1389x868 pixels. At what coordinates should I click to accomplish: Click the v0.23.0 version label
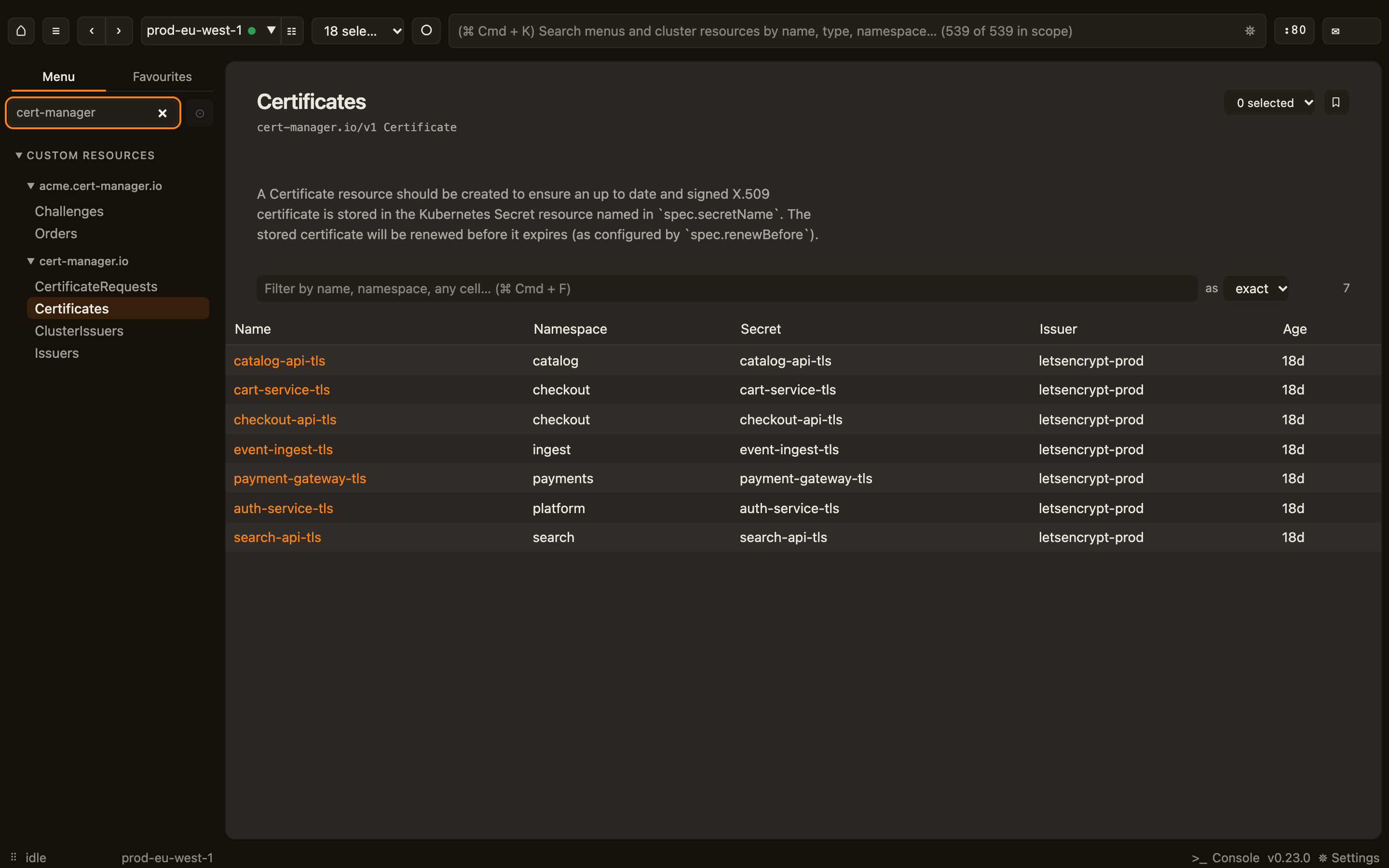pos(1289,858)
